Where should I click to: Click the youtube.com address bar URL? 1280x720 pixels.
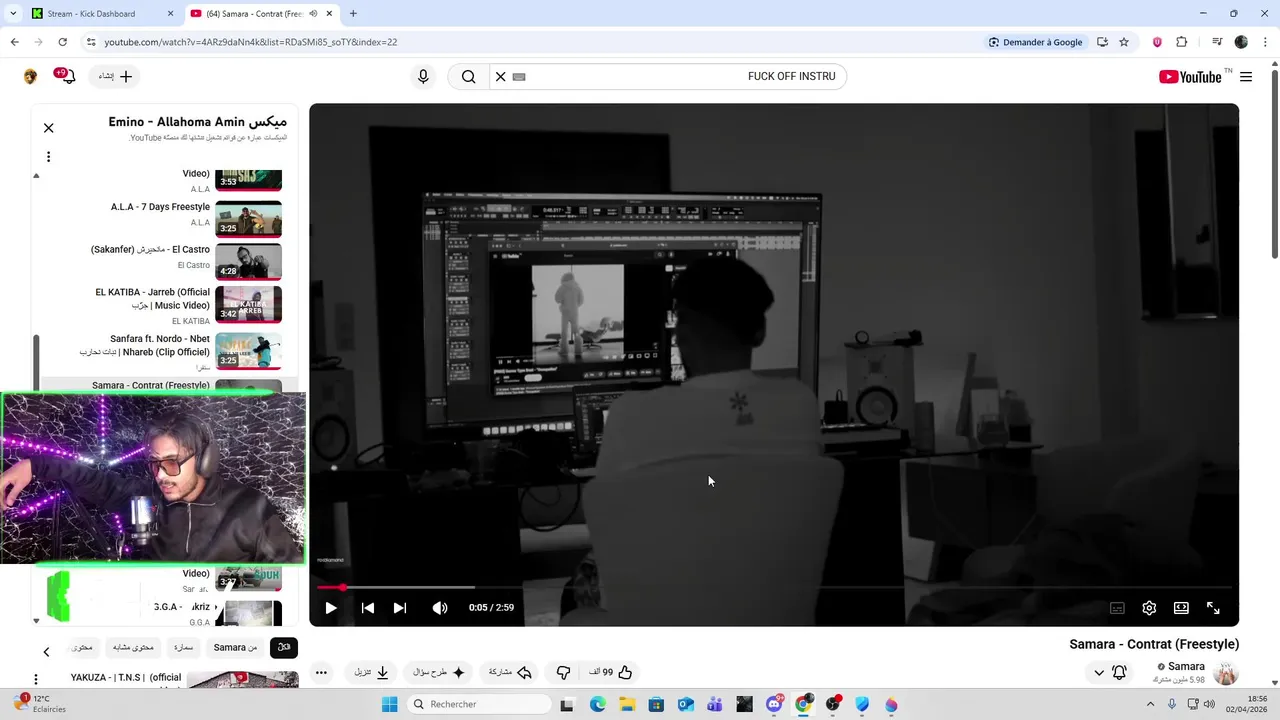(250, 42)
